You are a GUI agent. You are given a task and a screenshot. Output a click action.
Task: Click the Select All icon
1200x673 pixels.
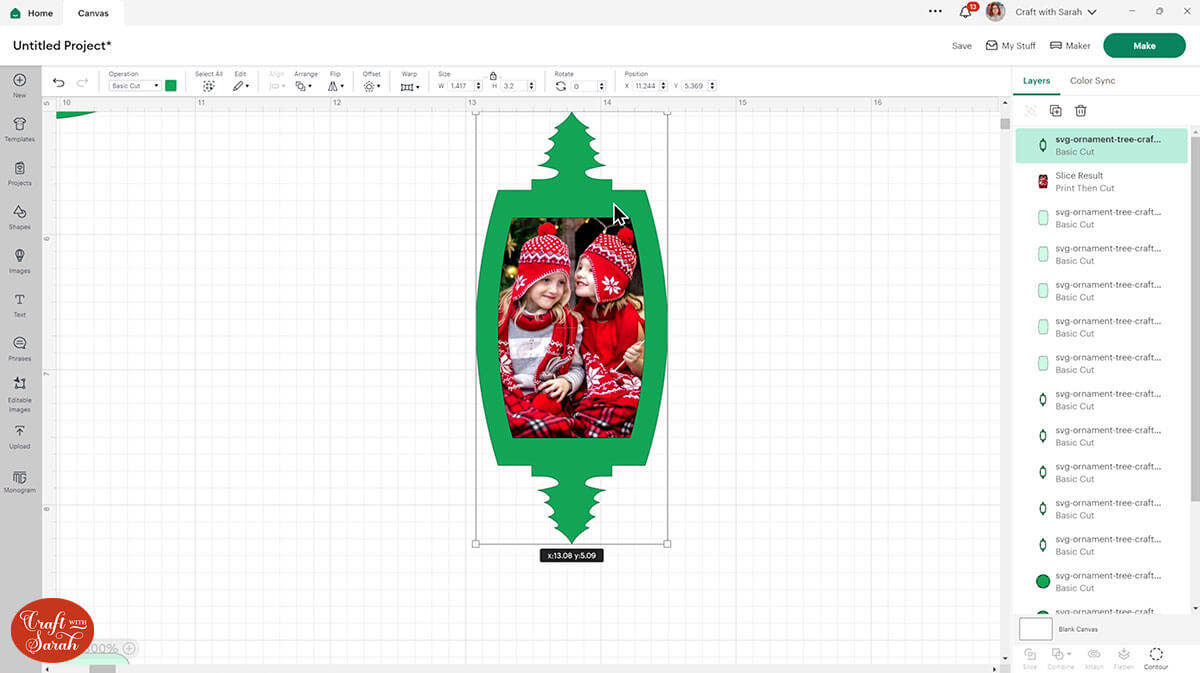coord(209,87)
